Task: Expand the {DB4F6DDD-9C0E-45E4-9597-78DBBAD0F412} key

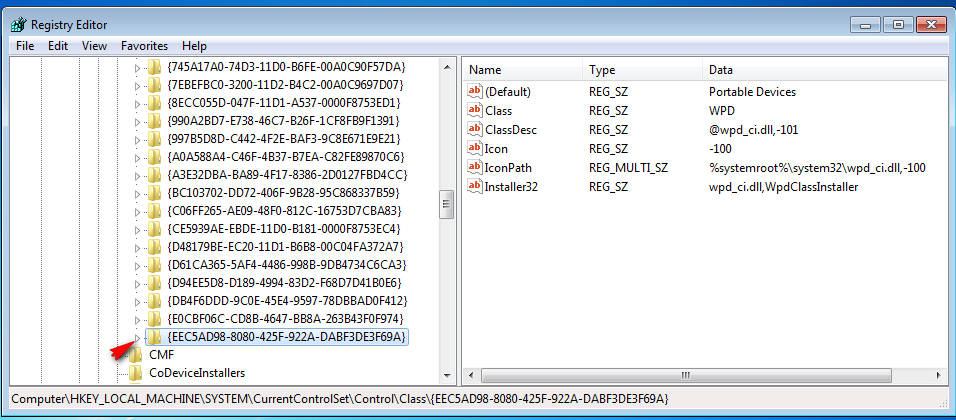Action: point(137,301)
